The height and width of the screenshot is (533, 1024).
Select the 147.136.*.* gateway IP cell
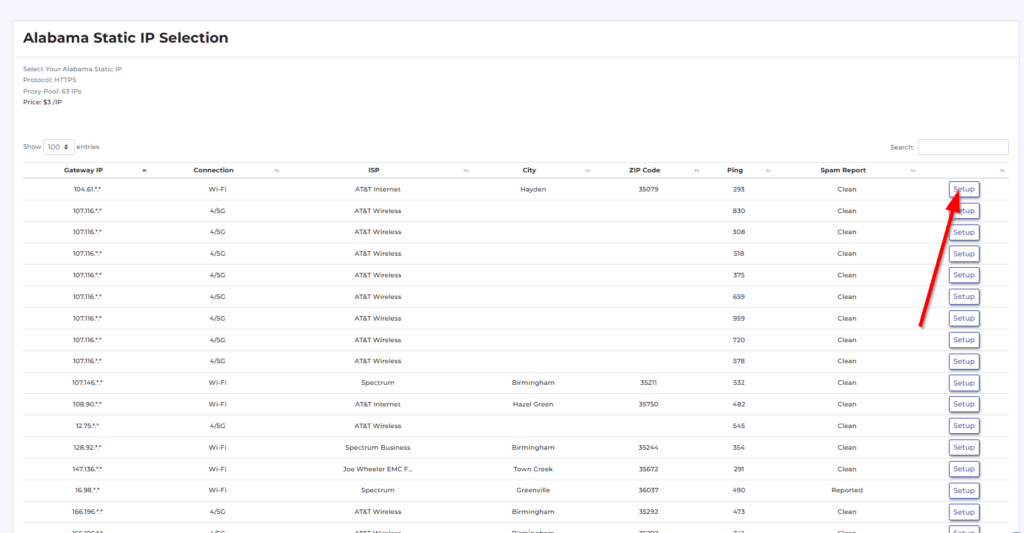pyautogui.click(x=87, y=469)
